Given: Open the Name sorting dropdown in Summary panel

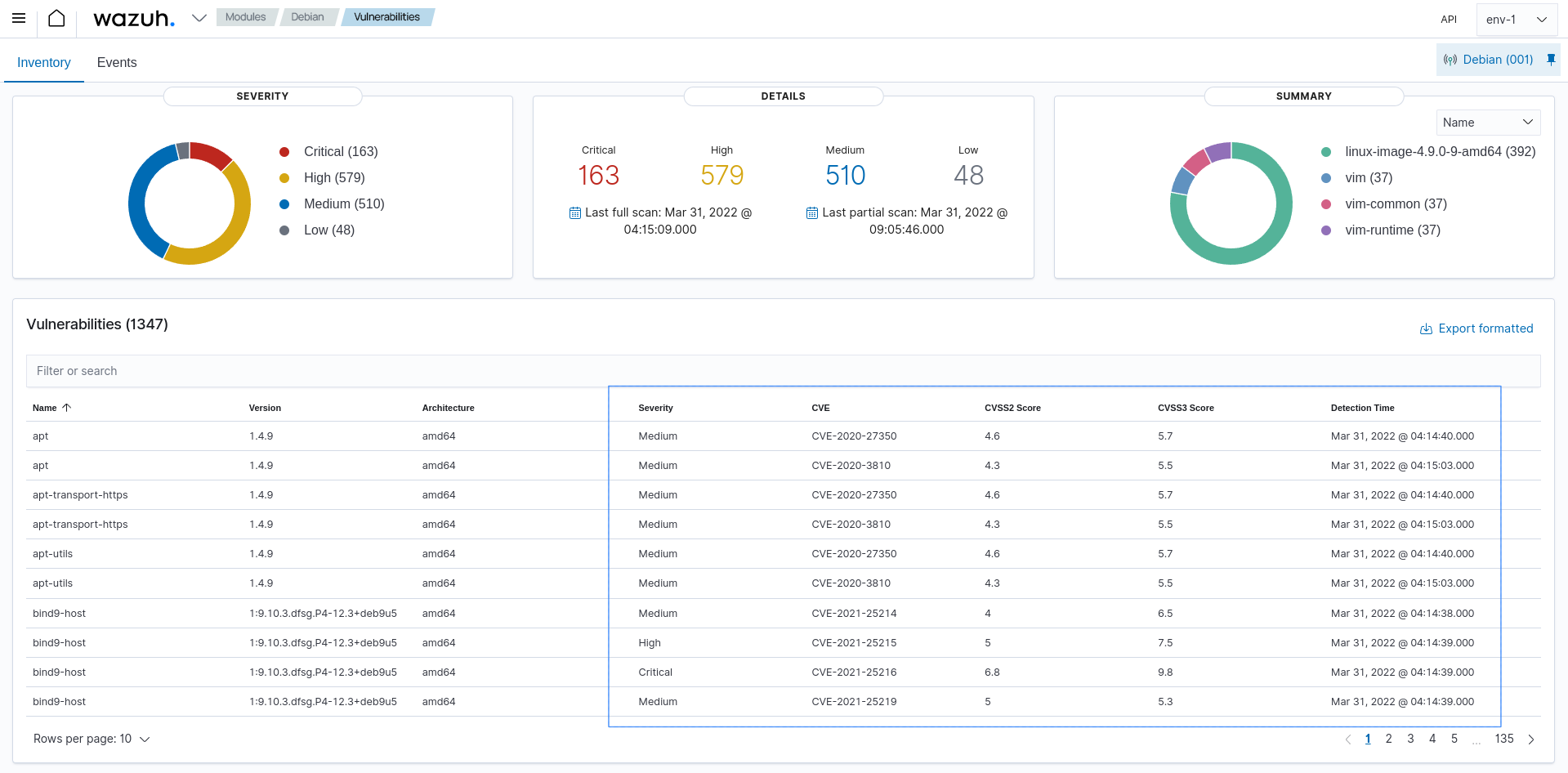Looking at the screenshot, I should tap(1488, 122).
